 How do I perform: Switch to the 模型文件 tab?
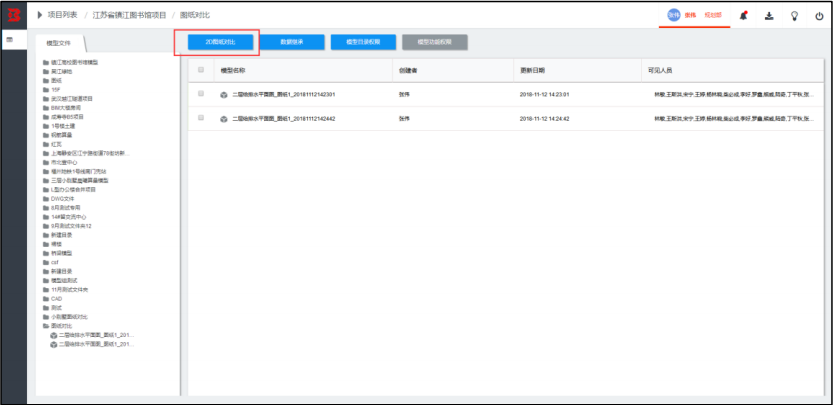point(60,44)
